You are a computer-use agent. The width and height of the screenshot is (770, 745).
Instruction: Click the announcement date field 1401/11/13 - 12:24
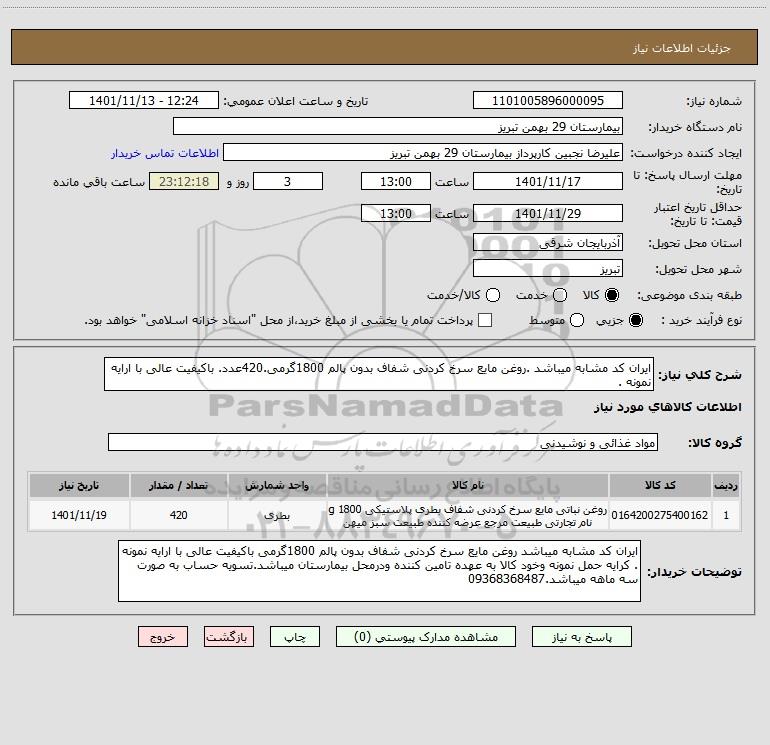pos(144,101)
